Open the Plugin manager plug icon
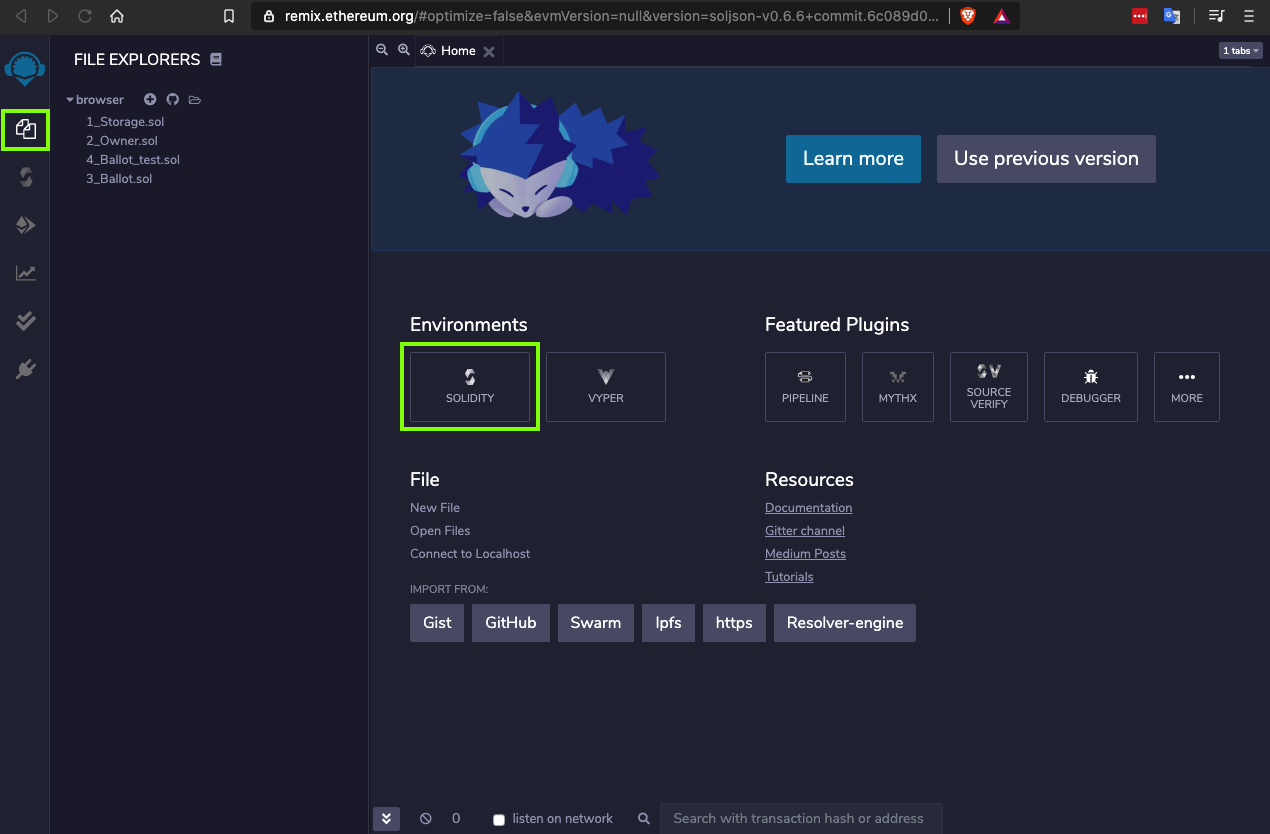 click(26, 370)
